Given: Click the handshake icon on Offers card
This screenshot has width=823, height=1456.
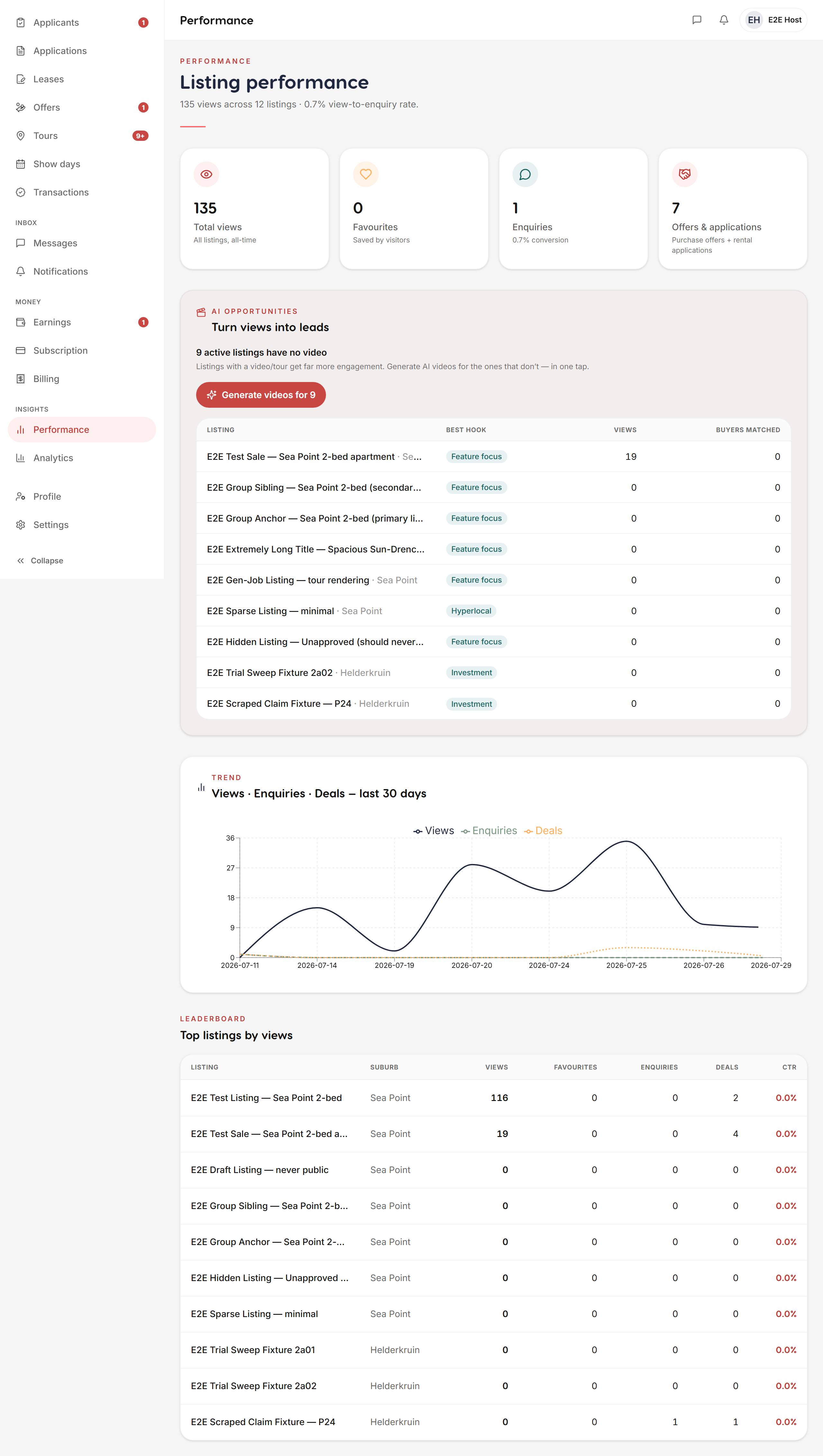Looking at the screenshot, I should 684,174.
